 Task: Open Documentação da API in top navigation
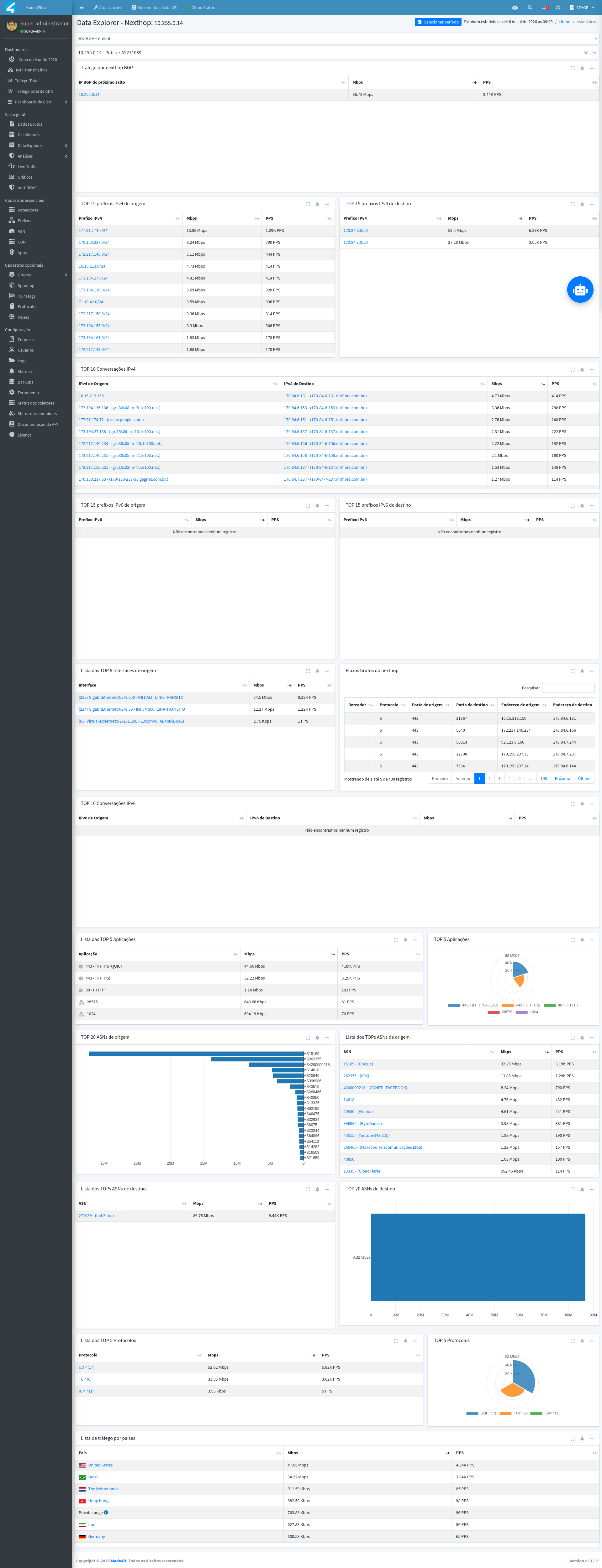coord(155,8)
